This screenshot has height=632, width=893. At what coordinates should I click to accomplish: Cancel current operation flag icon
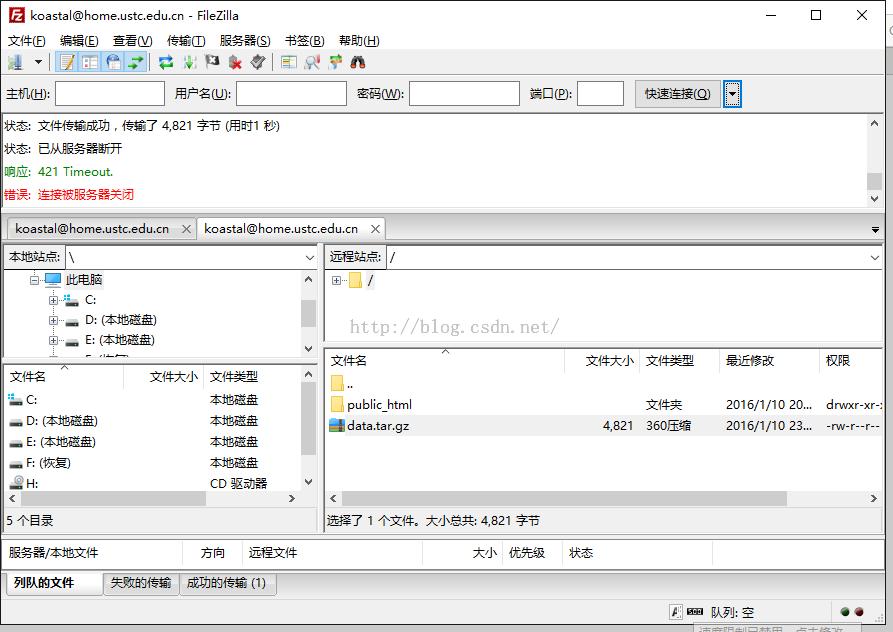[x=212, y=62]
